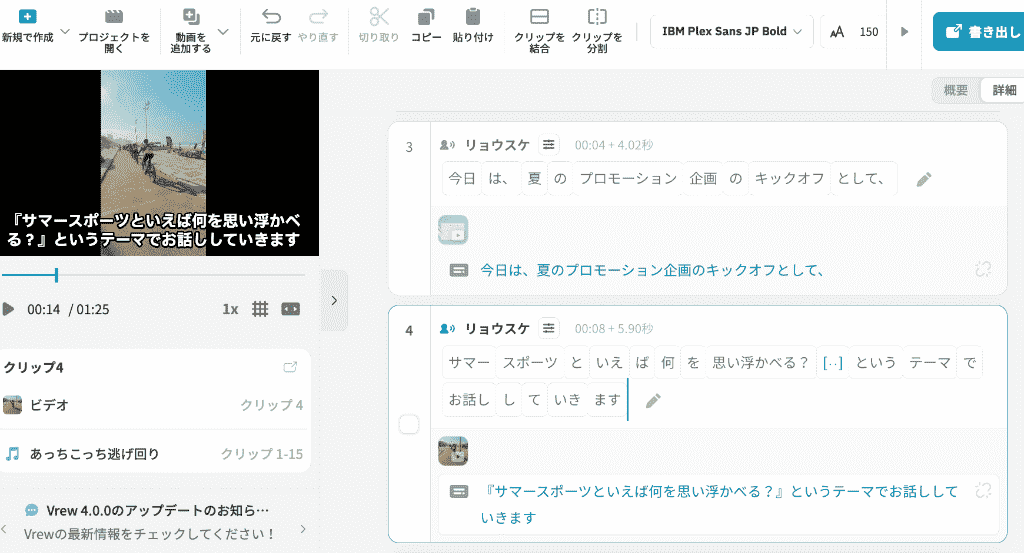The image size is (1024, 553).
Task: Open project with プロジェクトを開く icon
Action: [x=114, y=16]
